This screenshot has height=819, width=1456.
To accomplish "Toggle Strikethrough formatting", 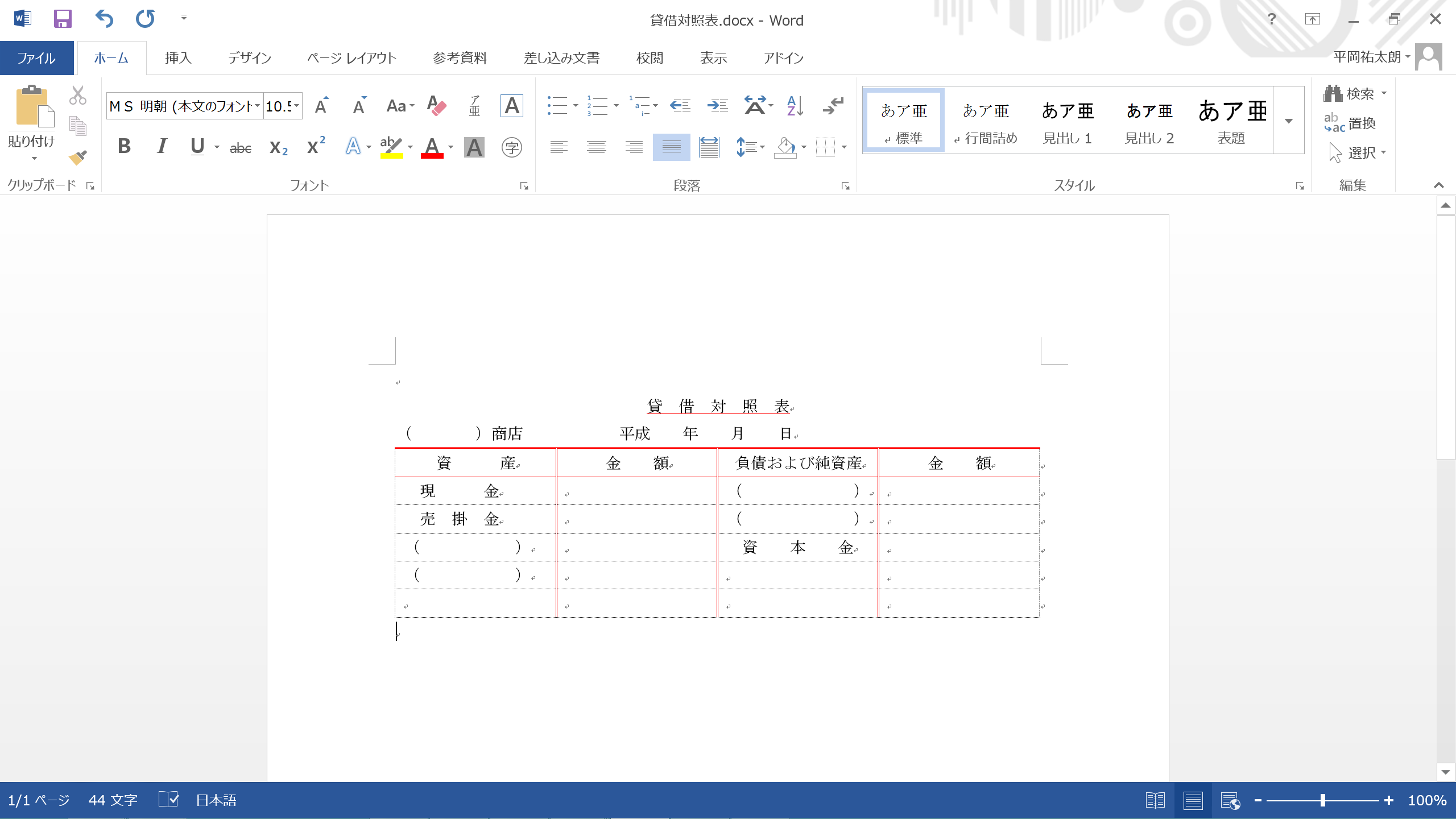I will [x=240, y=148].
